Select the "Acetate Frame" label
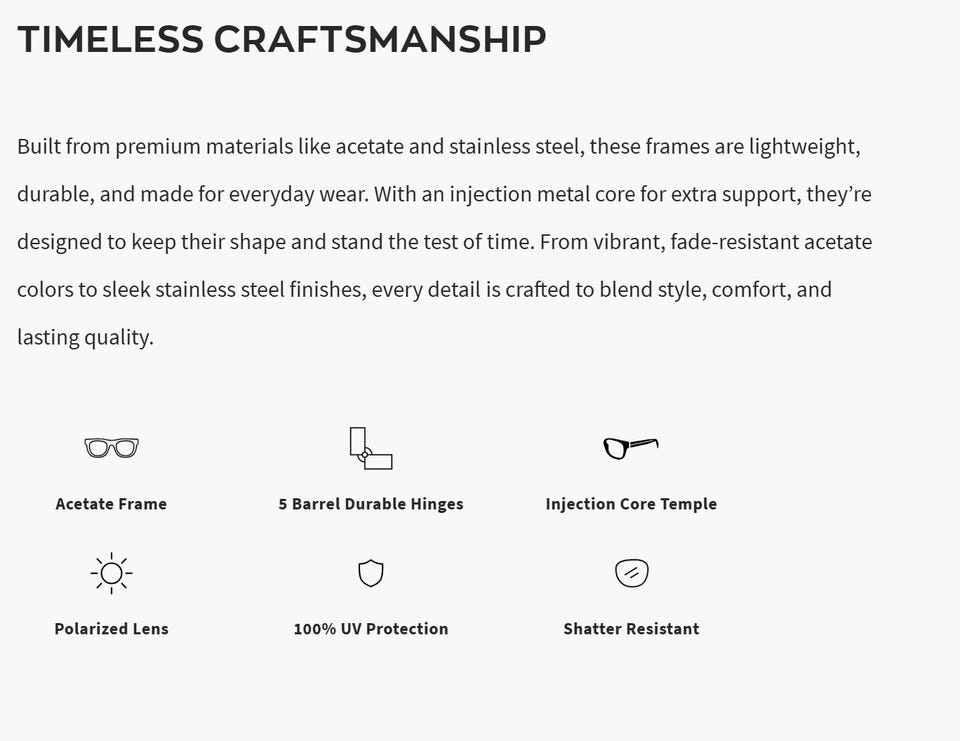960x741 pixels. [x=111, y=504]
